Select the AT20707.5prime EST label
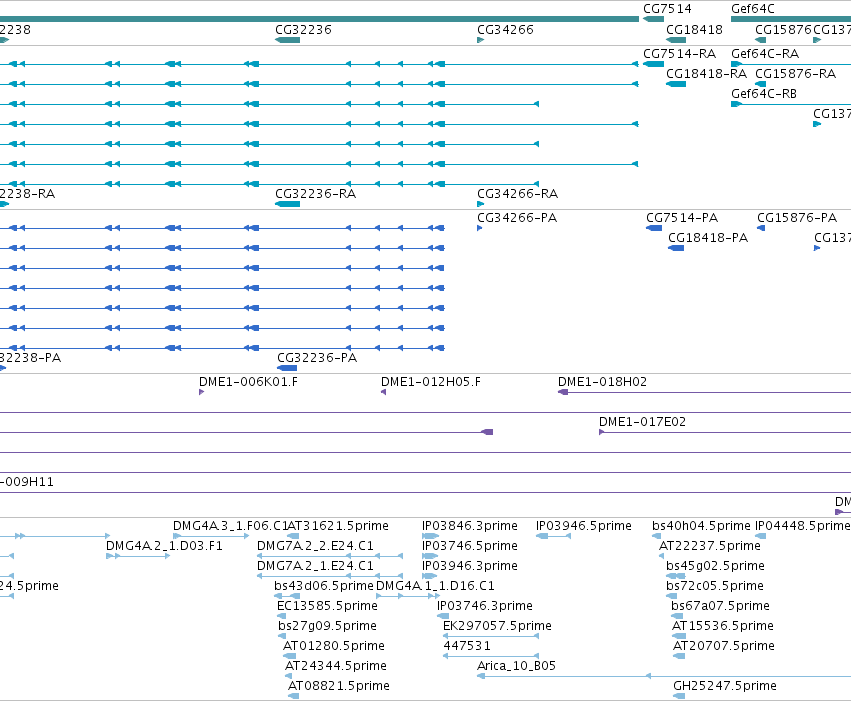Image resolution: width=851 pixels, height=701 pixels. pos(723,646)
